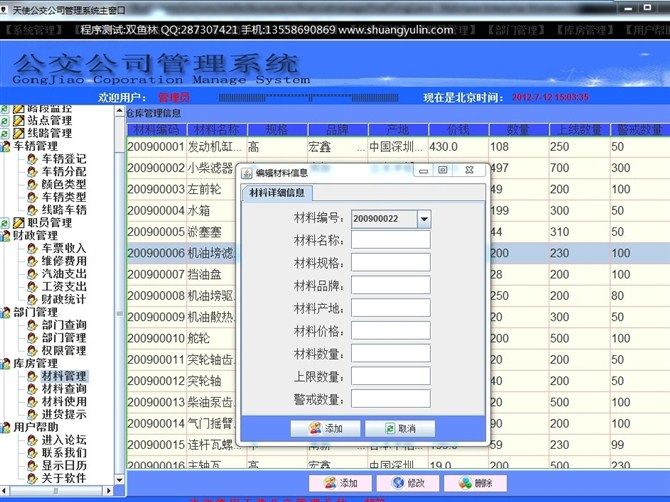Click sidebar horizontal scrollbar right arrow
The image size is (670, 502).
click(109, 491)
